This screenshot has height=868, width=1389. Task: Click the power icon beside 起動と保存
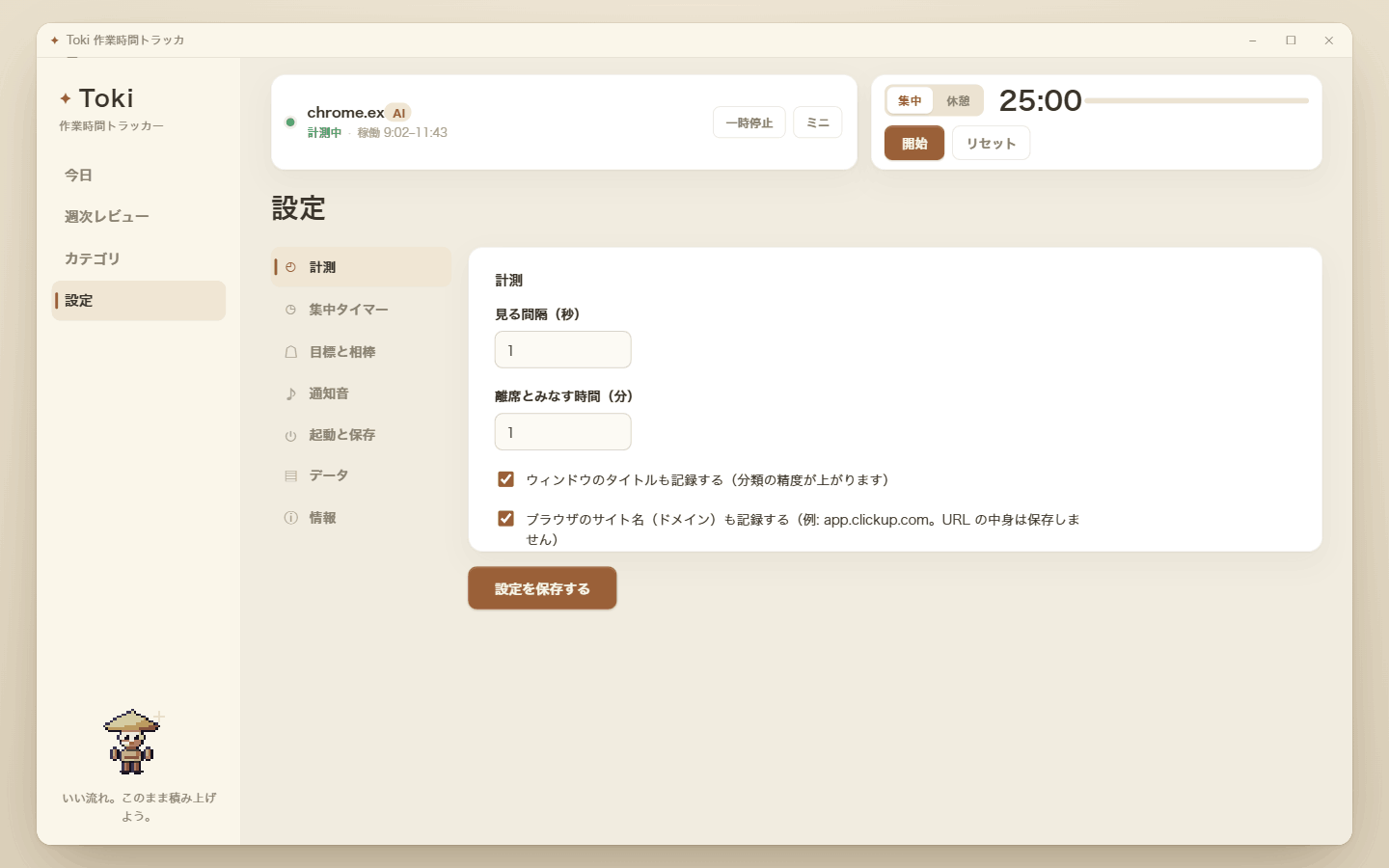290,436
